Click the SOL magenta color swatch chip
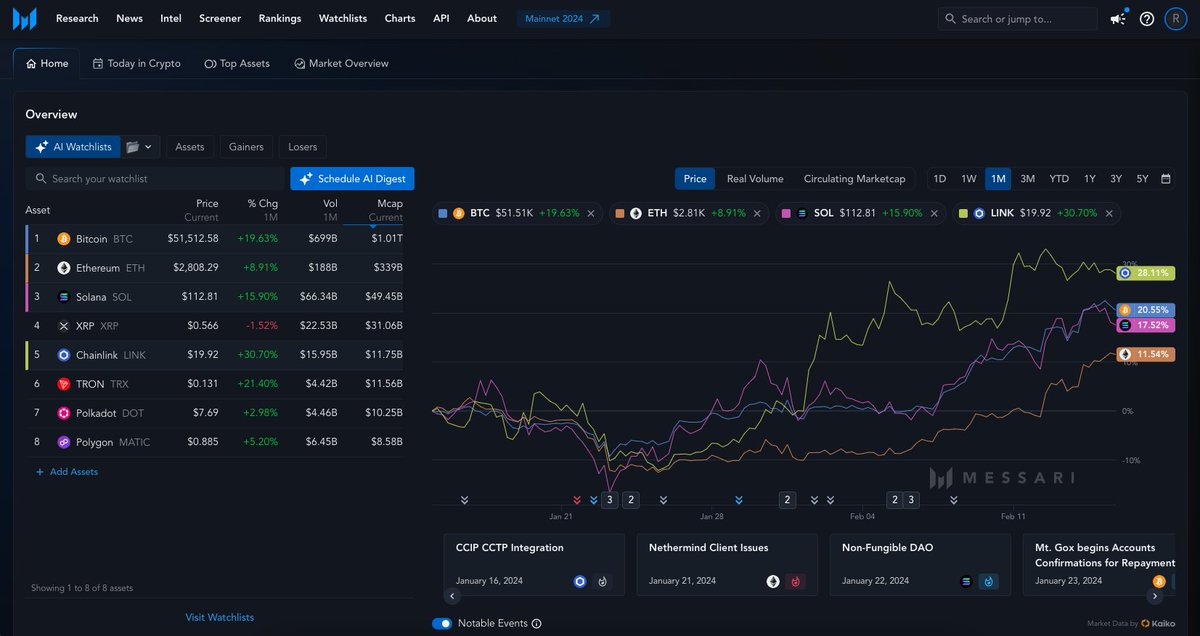This screenshot has height=636, width=1200. 786,213
